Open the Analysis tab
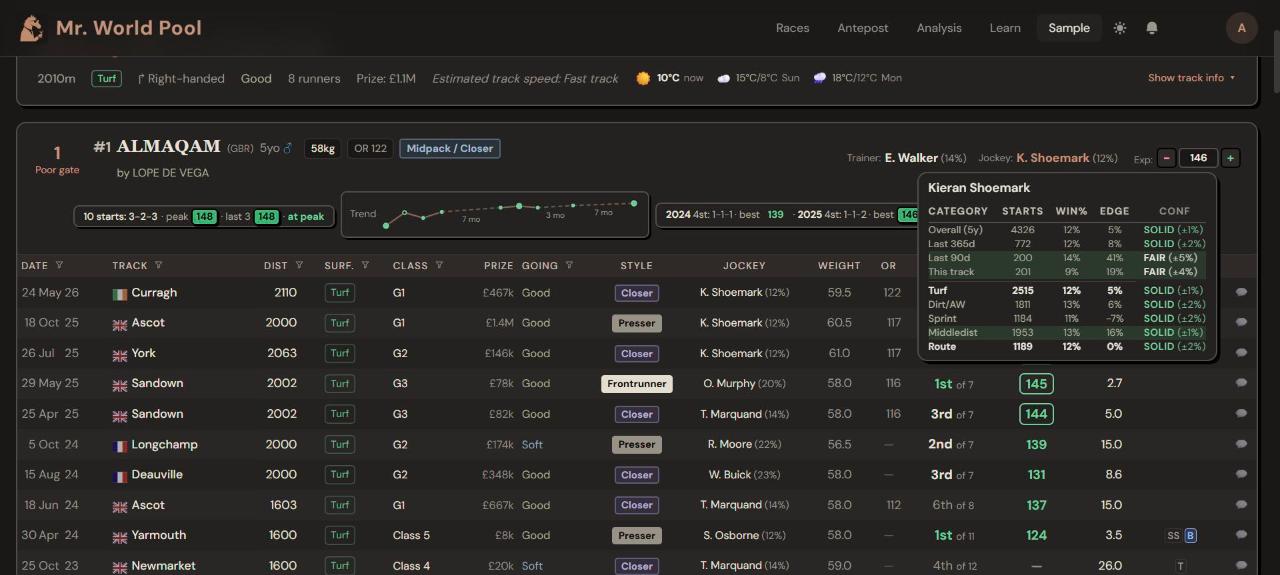The image size is (1280, 575). click(x=939, y=28)
